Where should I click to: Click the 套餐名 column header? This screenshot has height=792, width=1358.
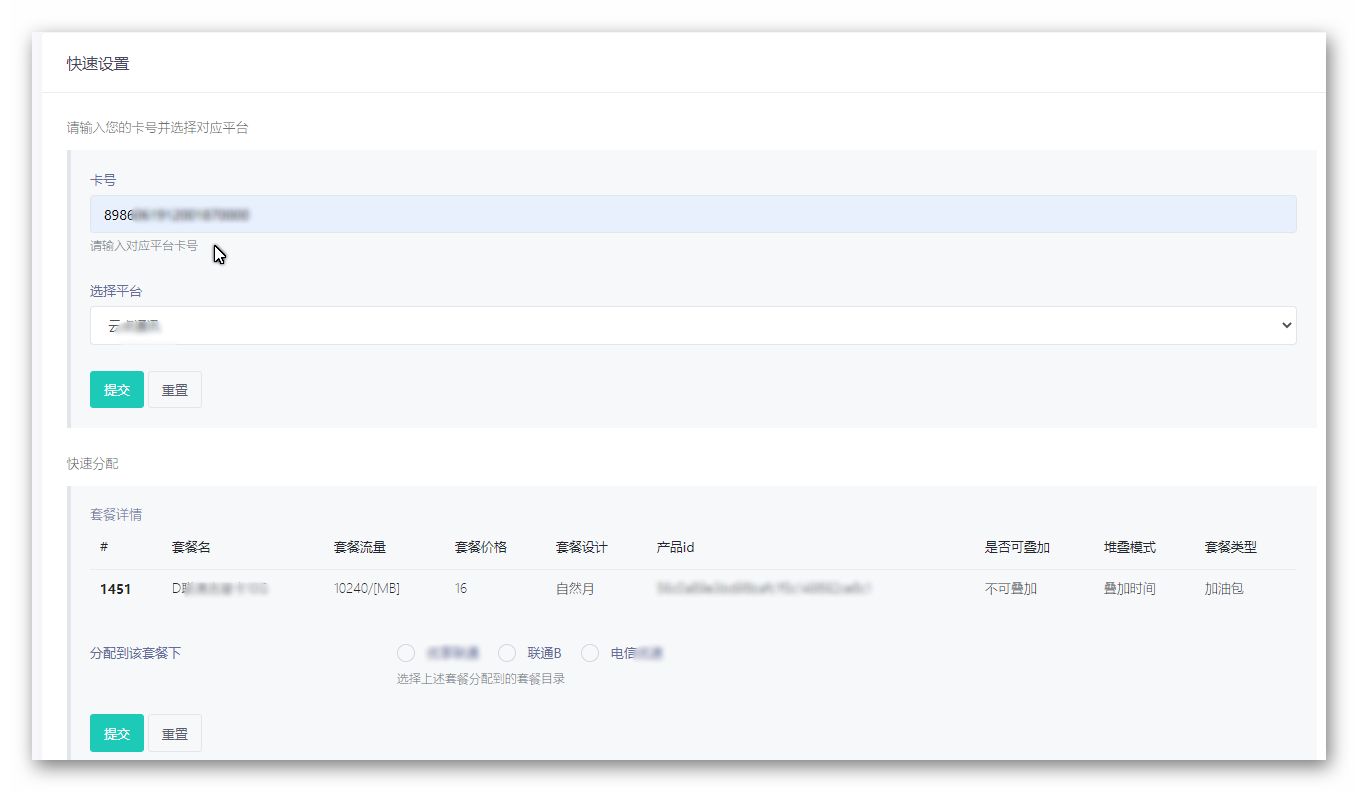click(x=191, y=547)
